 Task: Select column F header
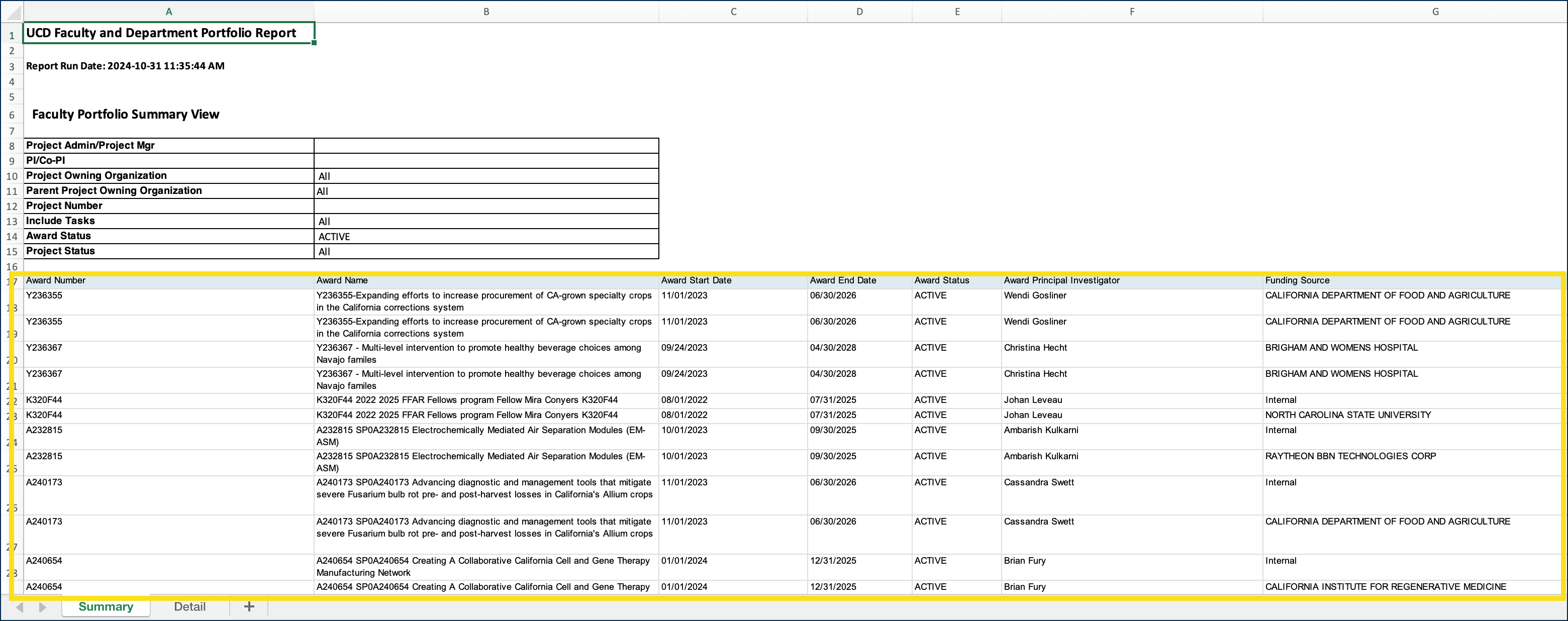click(x=1132, y=12)
